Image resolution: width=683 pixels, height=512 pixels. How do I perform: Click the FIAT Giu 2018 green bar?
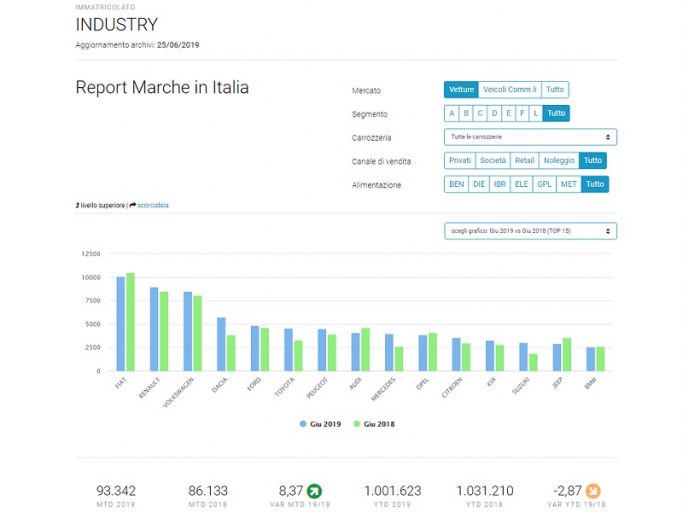[x=130, y=322]
